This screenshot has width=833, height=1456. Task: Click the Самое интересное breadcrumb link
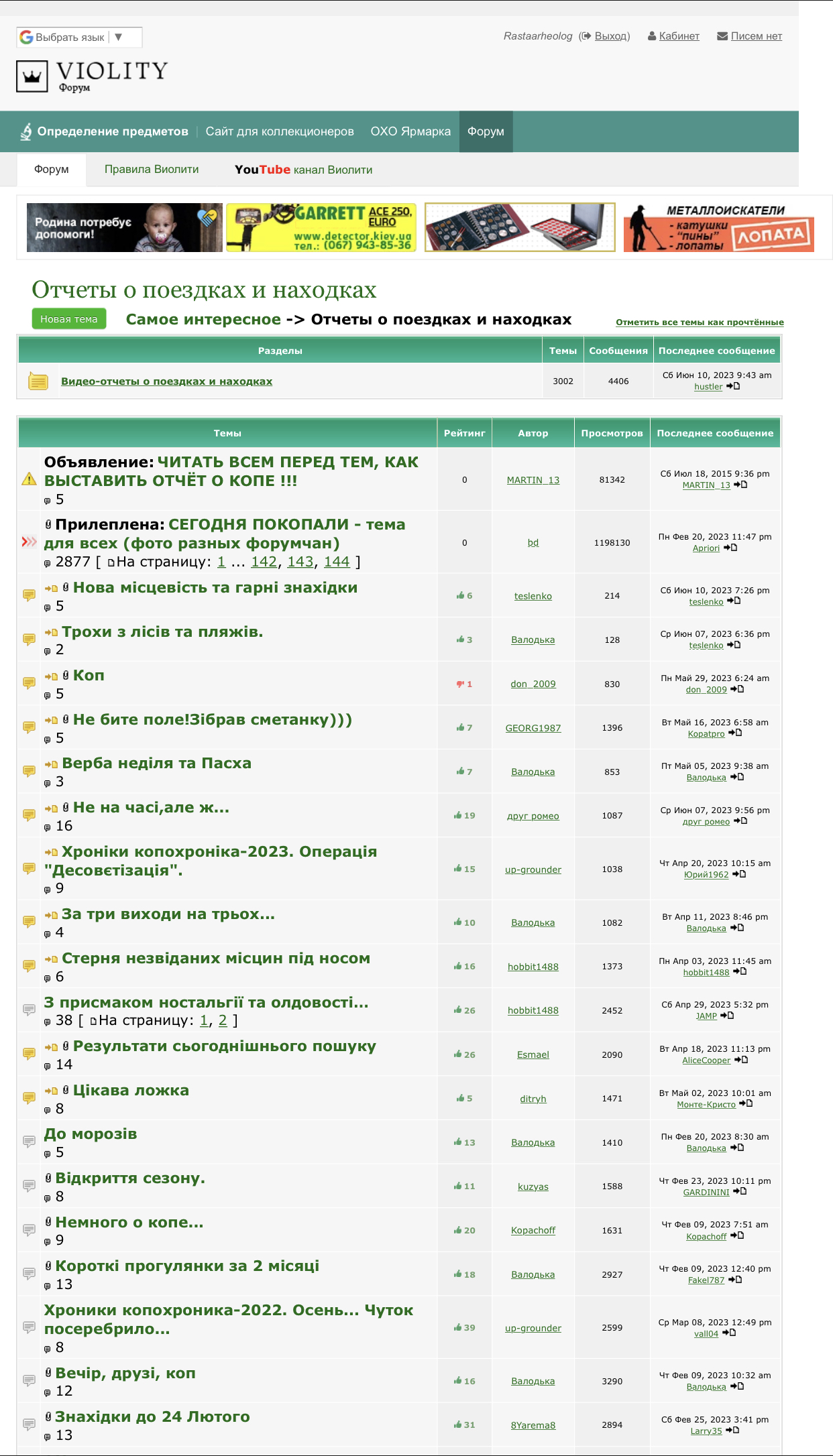tap(203, 319)
